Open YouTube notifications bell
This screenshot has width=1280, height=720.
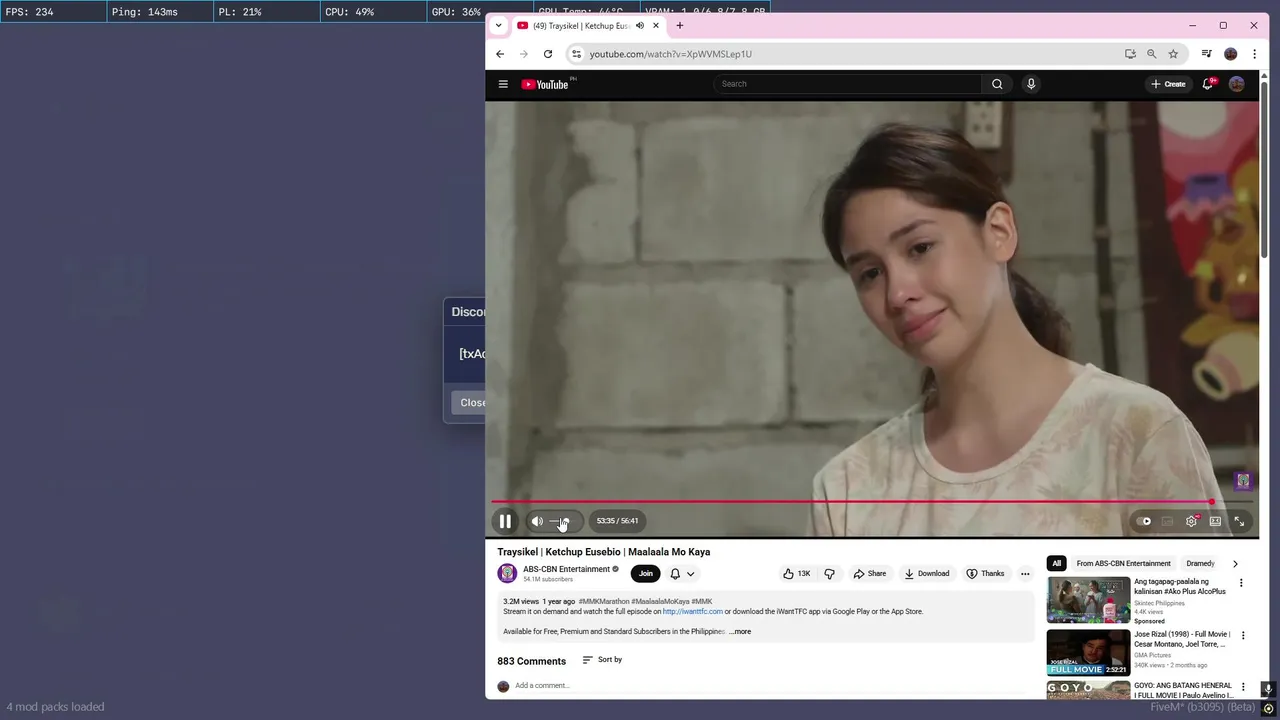1208,84
